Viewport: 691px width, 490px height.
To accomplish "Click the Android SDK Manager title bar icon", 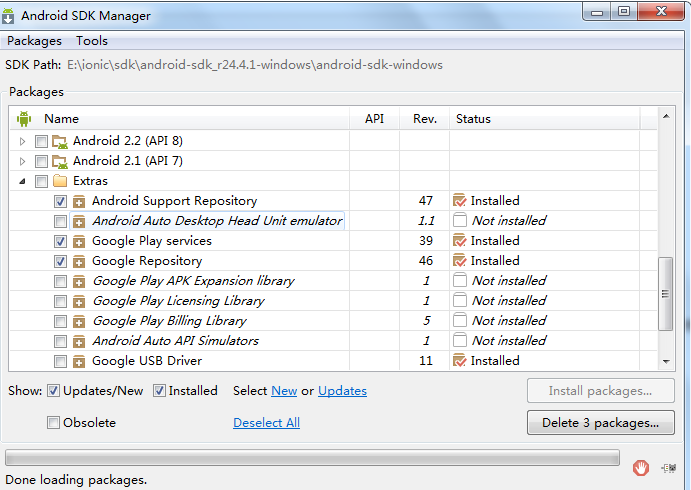I will click(8, 16).
